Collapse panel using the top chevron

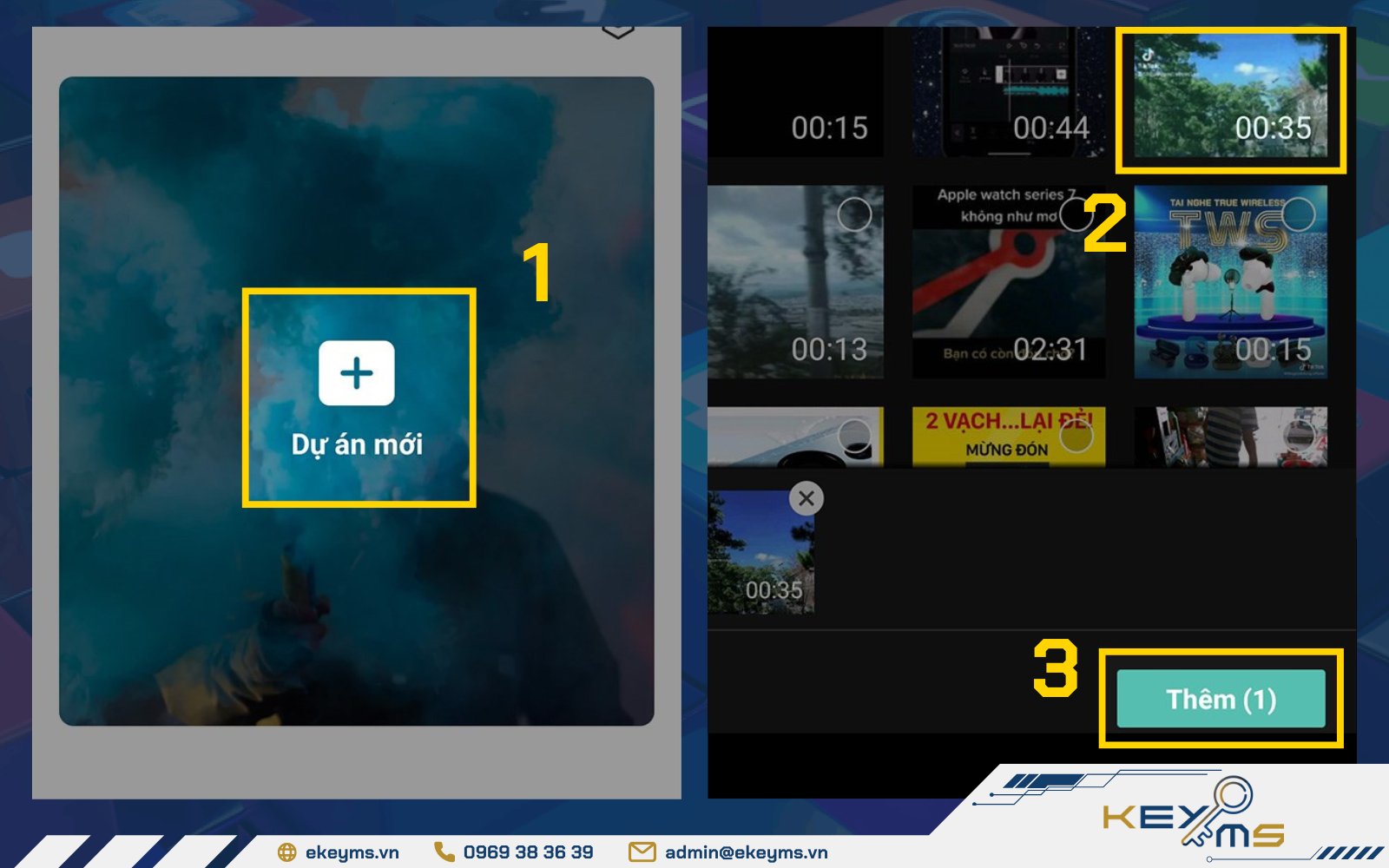tap(617, 32)
